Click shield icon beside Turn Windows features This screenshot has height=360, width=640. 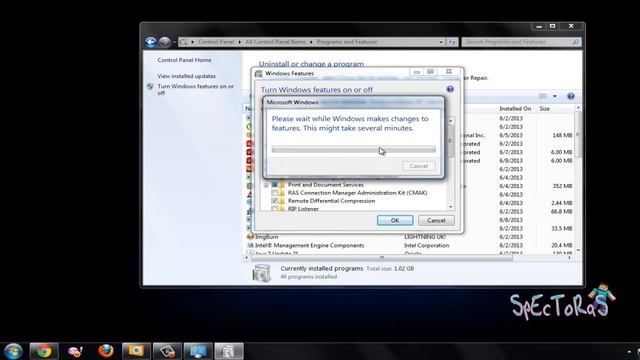(150, 87)
